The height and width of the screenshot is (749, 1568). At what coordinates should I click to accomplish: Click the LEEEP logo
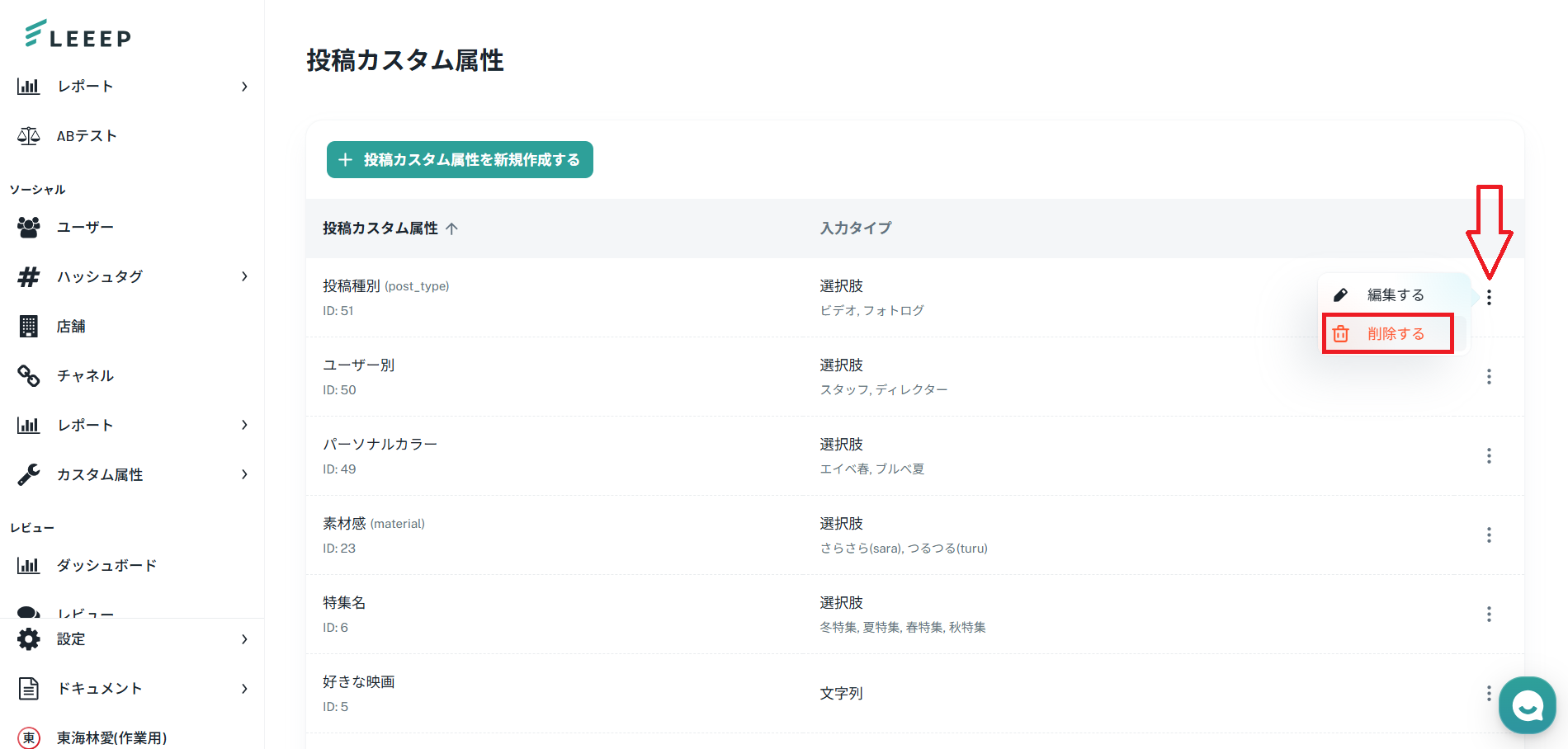(78, 35)
